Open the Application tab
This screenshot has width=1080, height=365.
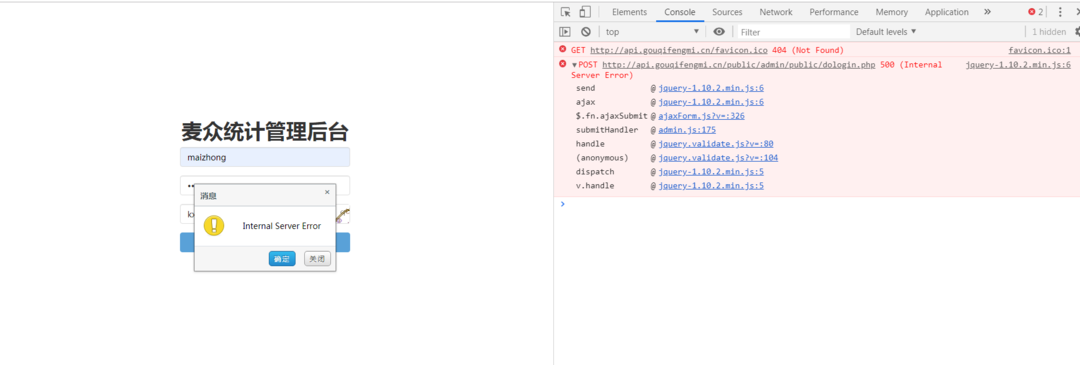[947, 12]
